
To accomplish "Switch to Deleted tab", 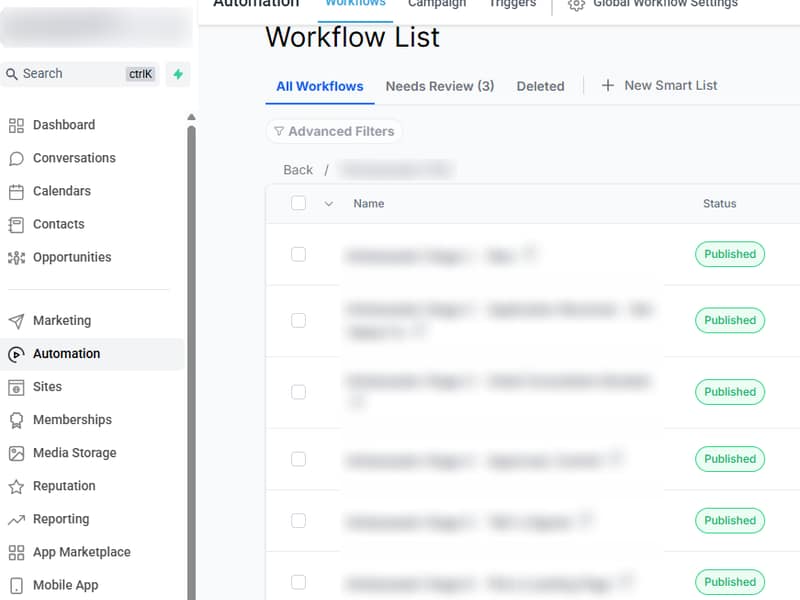I will tap(540, 86).
